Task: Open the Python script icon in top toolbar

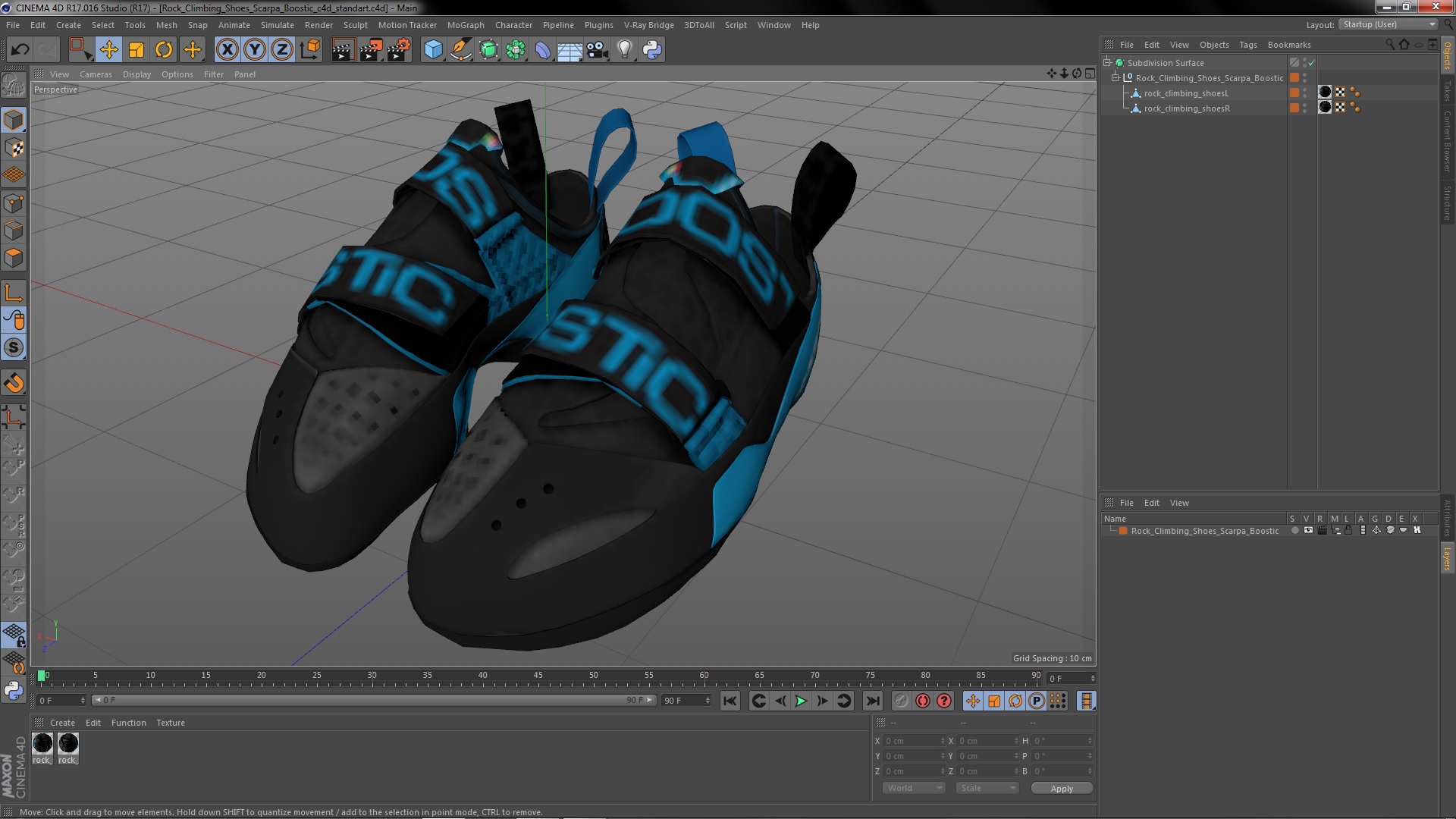Action: pos(652,50)
